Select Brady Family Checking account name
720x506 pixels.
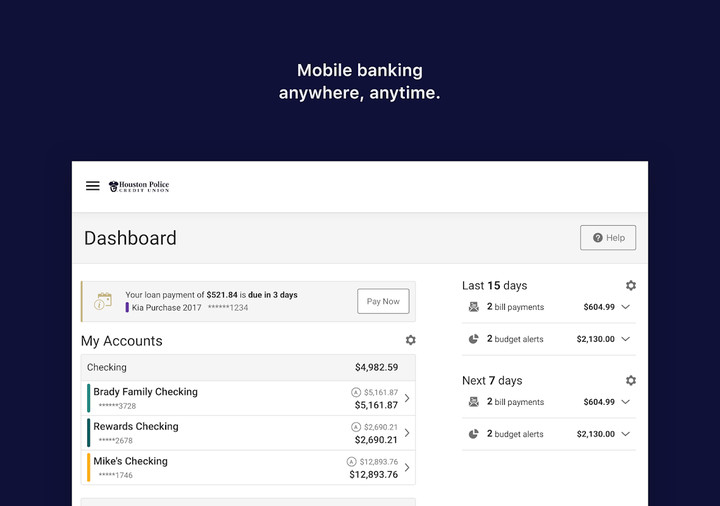point(146,392)
